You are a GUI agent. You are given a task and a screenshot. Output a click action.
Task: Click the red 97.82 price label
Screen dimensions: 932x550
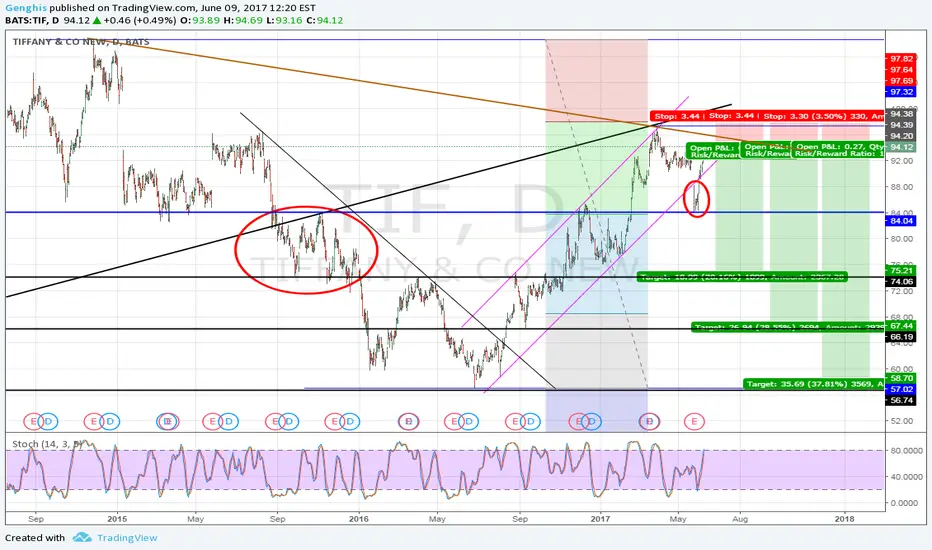click(x=901, y=59)
